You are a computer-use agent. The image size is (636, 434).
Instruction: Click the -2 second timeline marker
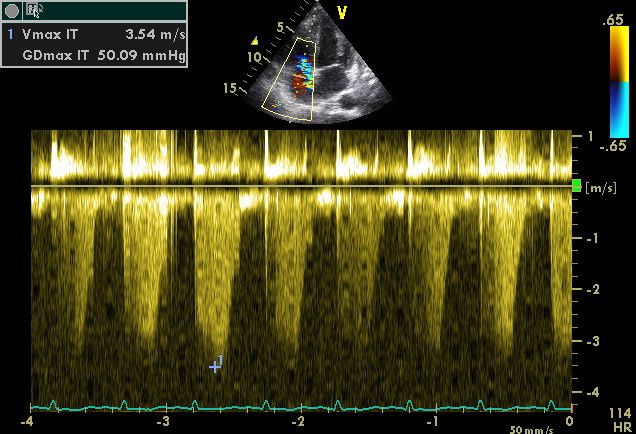[298, 422]
